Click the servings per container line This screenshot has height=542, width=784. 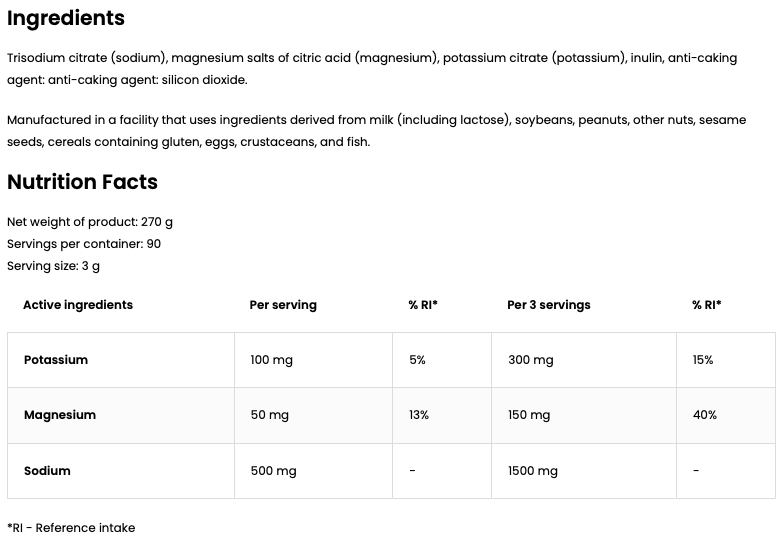84,244
